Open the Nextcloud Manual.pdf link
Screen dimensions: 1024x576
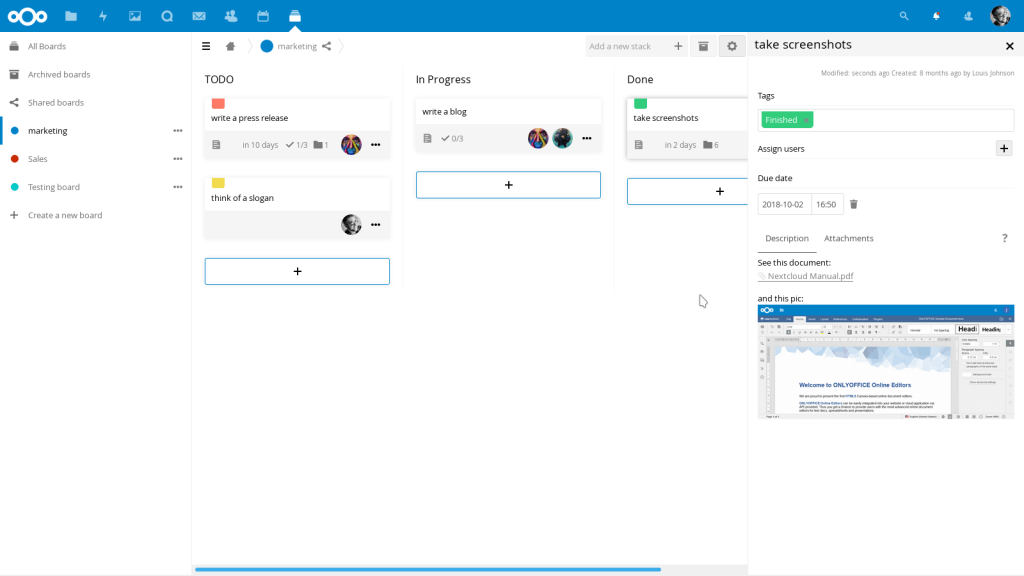click(x=810, y=276)
